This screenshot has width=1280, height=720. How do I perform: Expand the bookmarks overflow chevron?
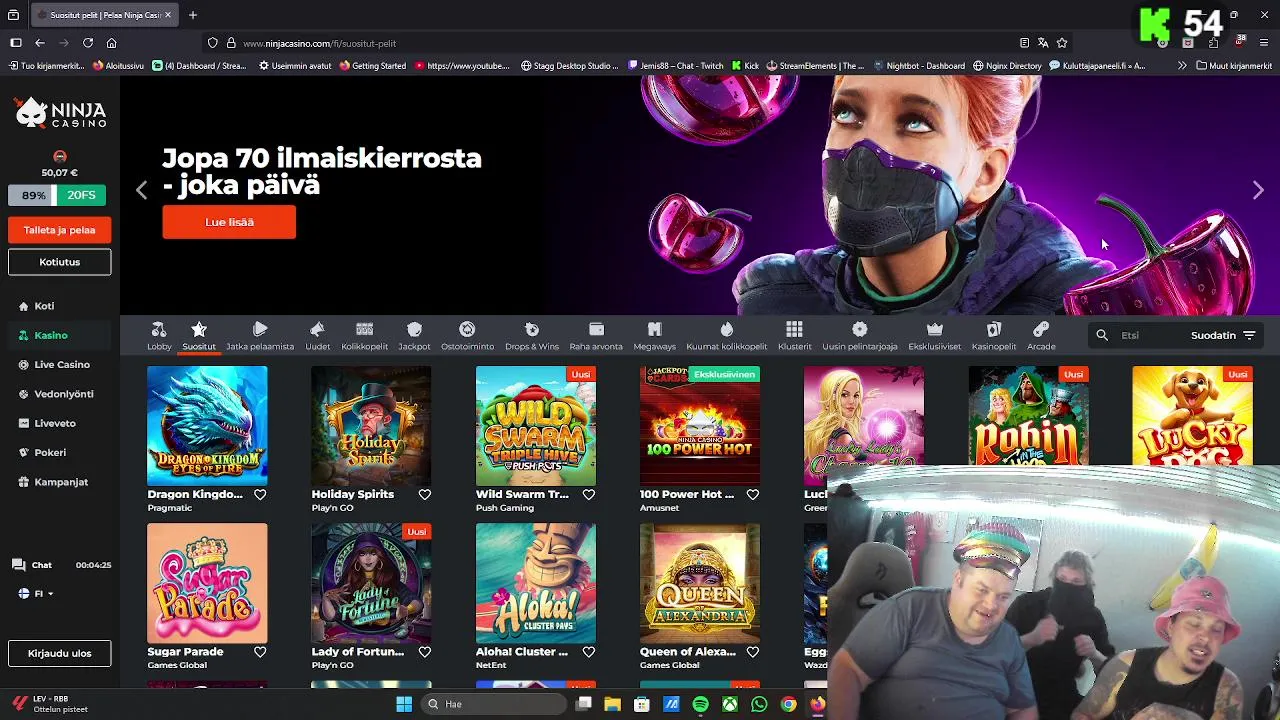tap(1182, 66)
